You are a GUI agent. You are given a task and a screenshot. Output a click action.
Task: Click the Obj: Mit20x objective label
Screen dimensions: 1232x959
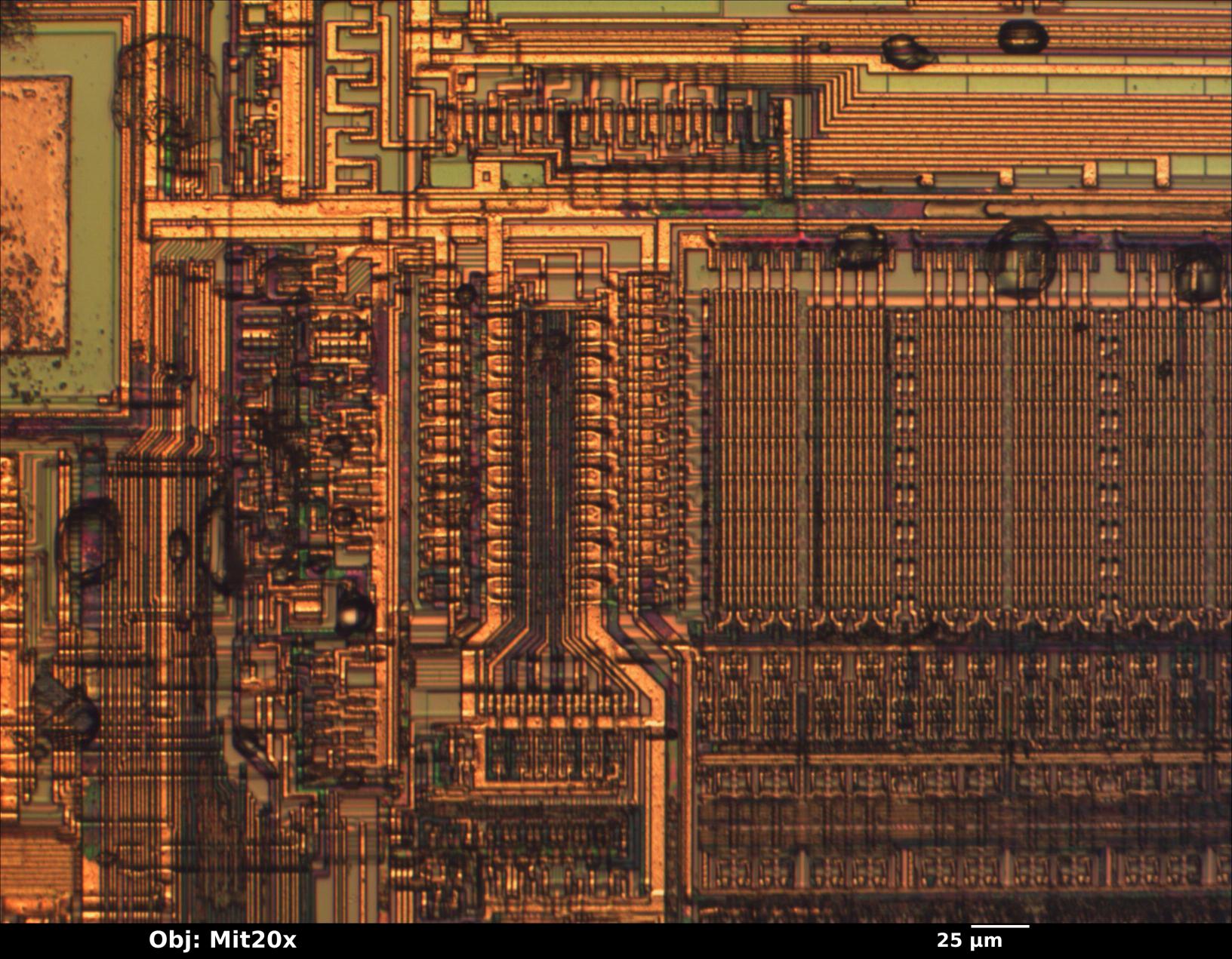click(221, 939)
